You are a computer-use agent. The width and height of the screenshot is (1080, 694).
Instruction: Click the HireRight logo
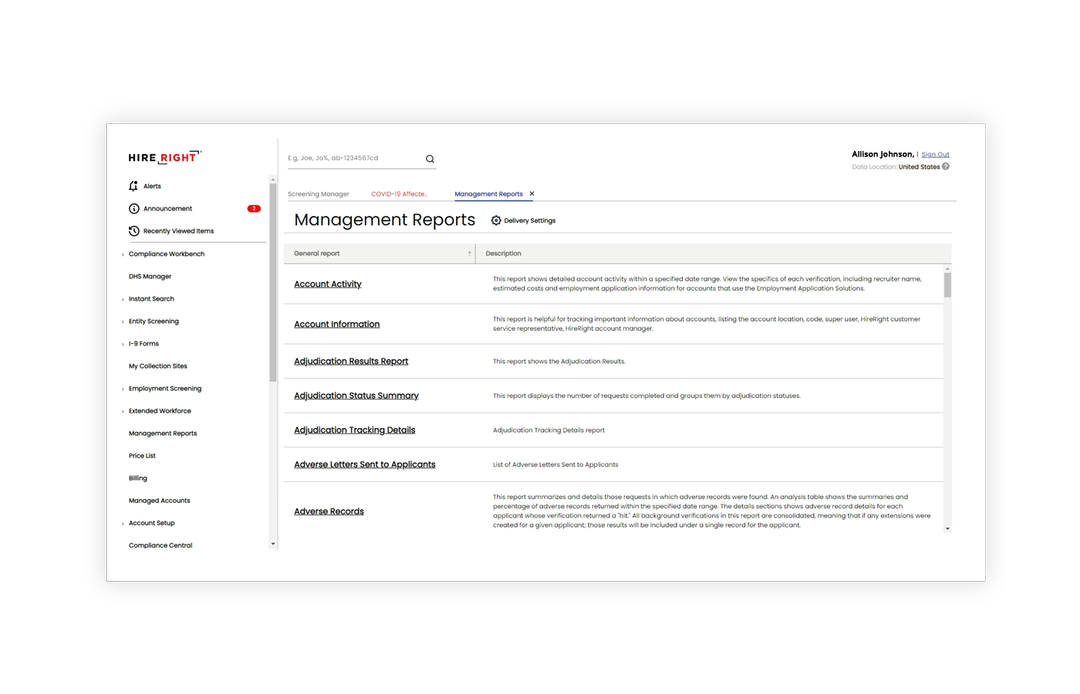pyautogui.click(x=163, y=157)
